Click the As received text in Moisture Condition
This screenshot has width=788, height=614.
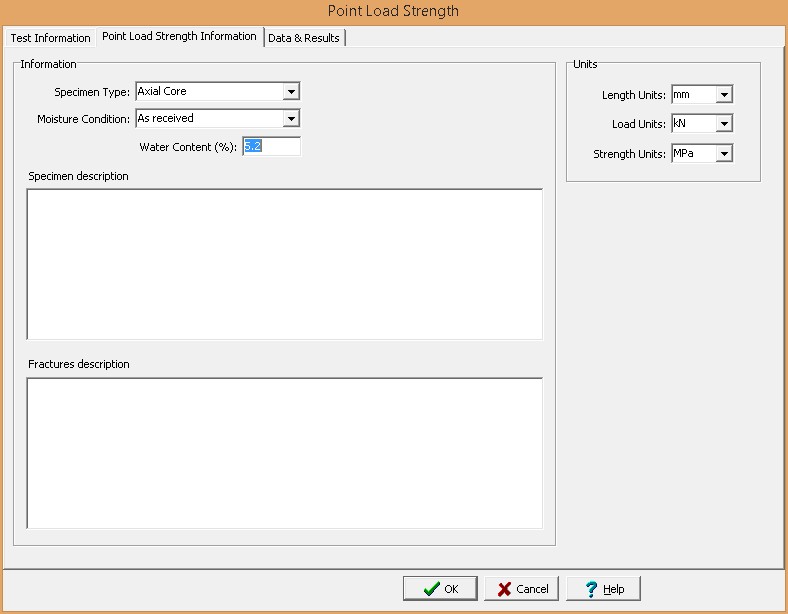pos(166,119)
